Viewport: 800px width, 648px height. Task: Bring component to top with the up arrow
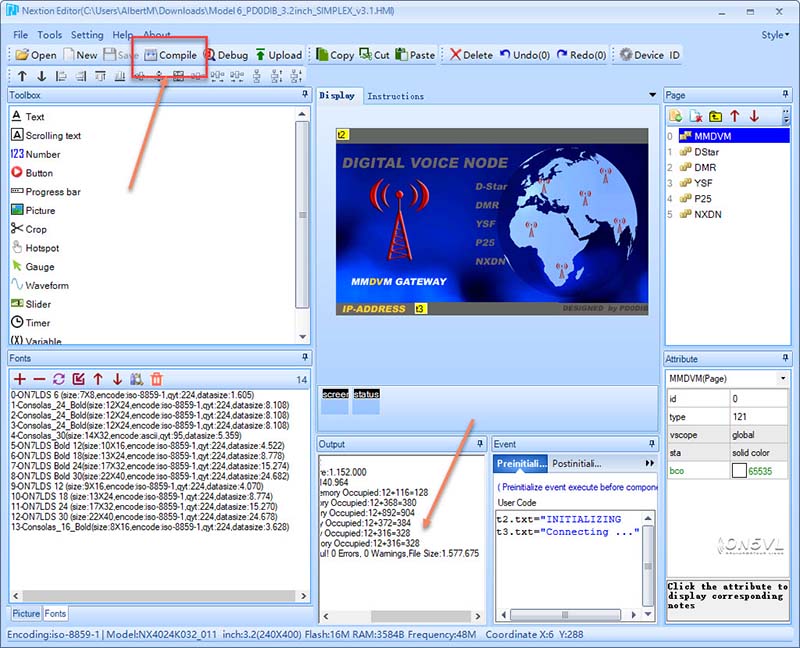click(22, 77)
